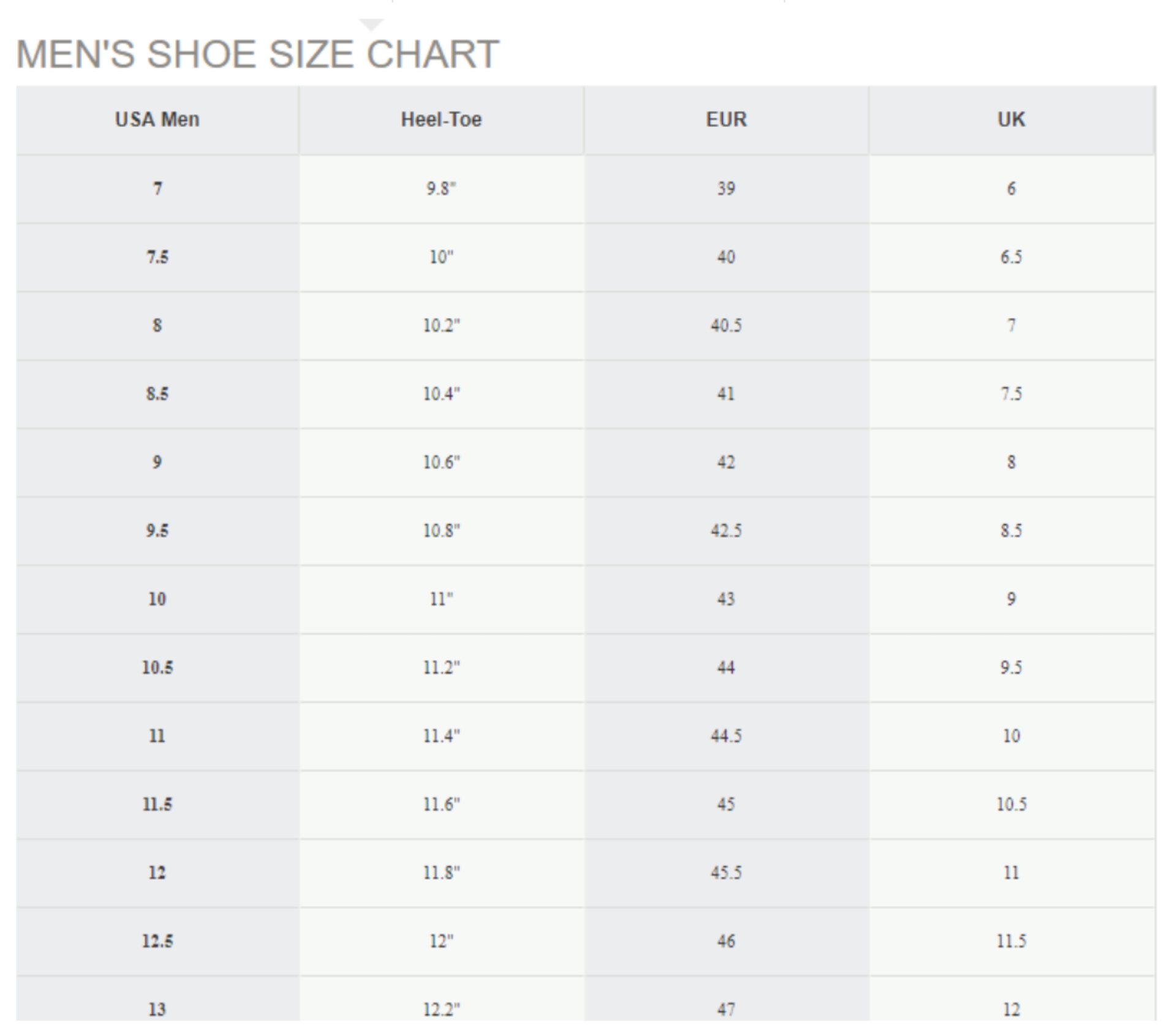
Task: Select USA Men size 13 cell
Action: click(x=157, y=1008)
